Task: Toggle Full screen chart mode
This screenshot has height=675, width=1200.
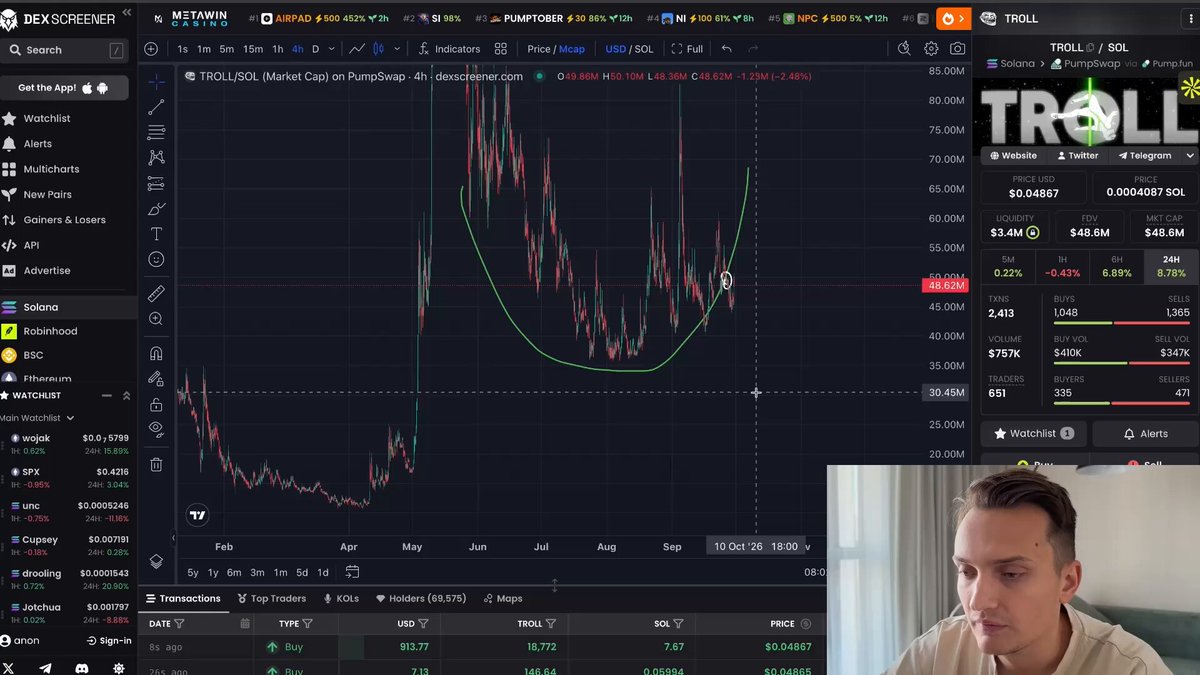Action: coord(687,49)
